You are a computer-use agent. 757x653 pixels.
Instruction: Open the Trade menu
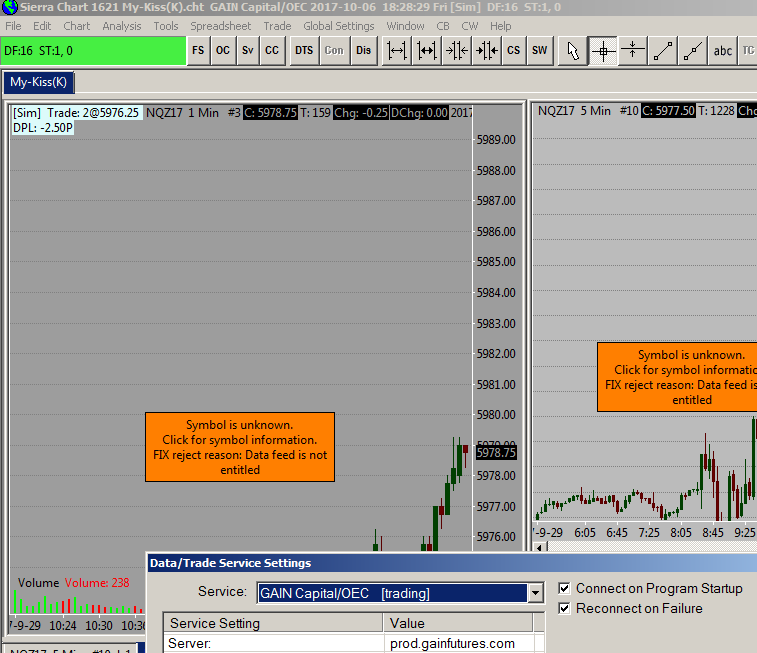(277, 26)
